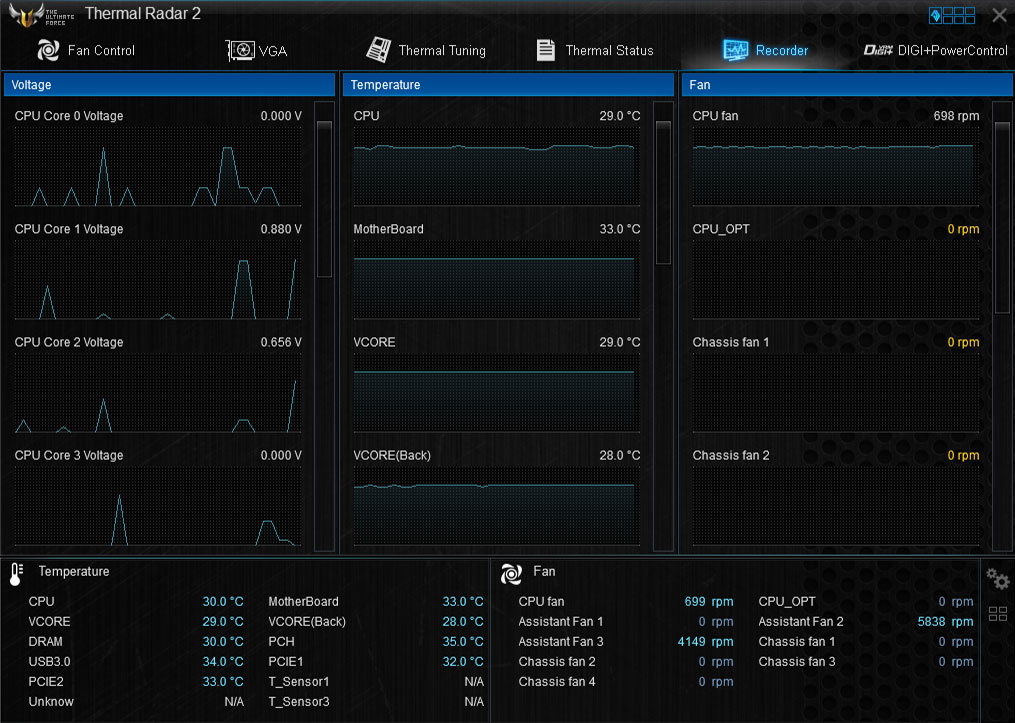Image resolution: width=1015 pixels, height=723 pixels.
Task: Click the Voltage panel scrollbar
Action: (x=324, y=199)
